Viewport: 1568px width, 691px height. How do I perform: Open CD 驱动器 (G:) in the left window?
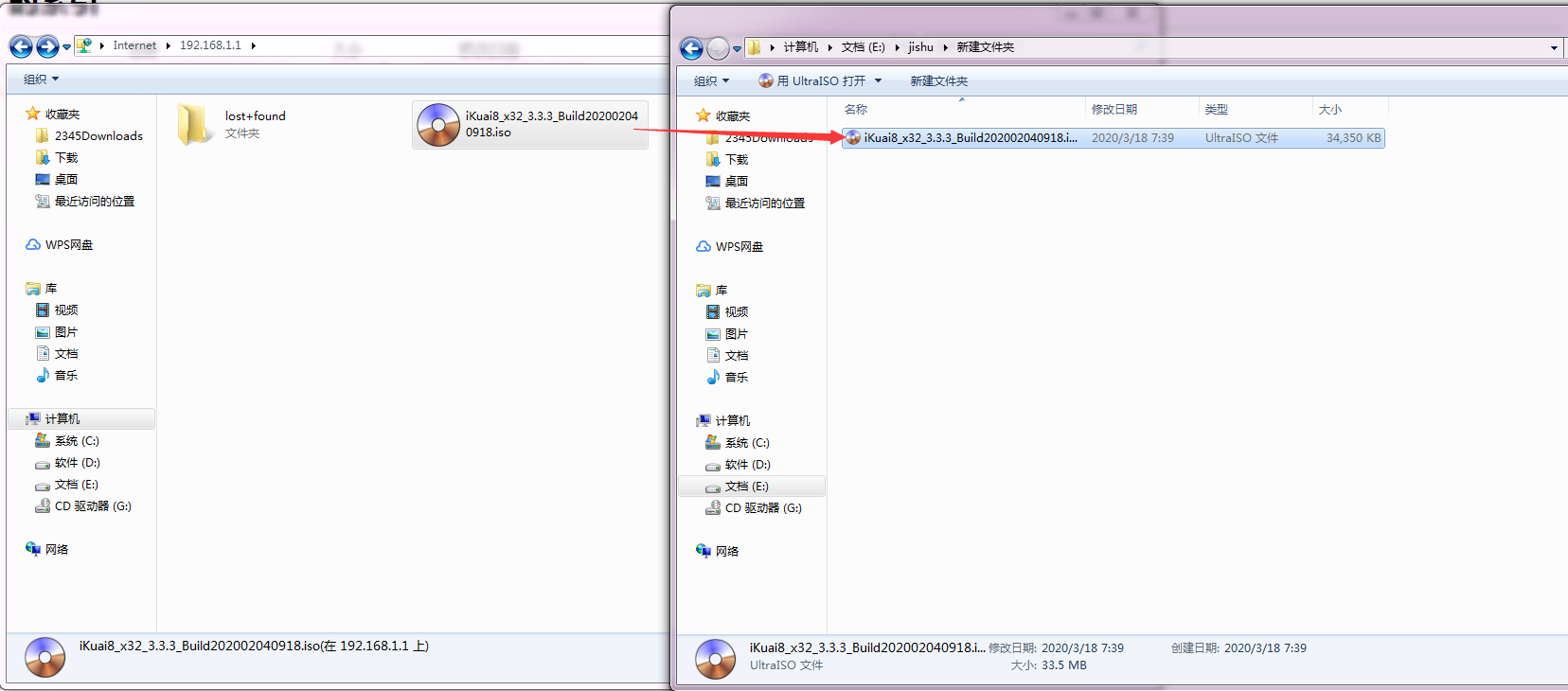[82, 505]
